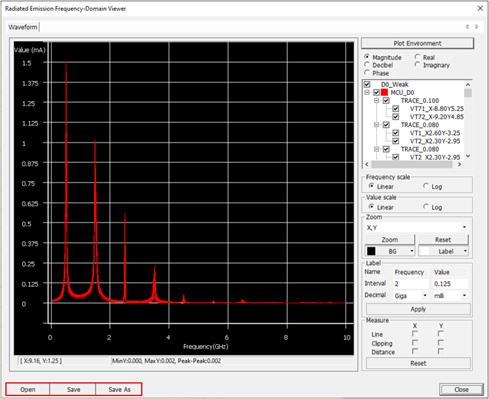Image resolution: width=489 pixels, height=399 pixels.
Task: Click the tab scroll right arrow
Action: pyautogui.click(x=477, y=27)
